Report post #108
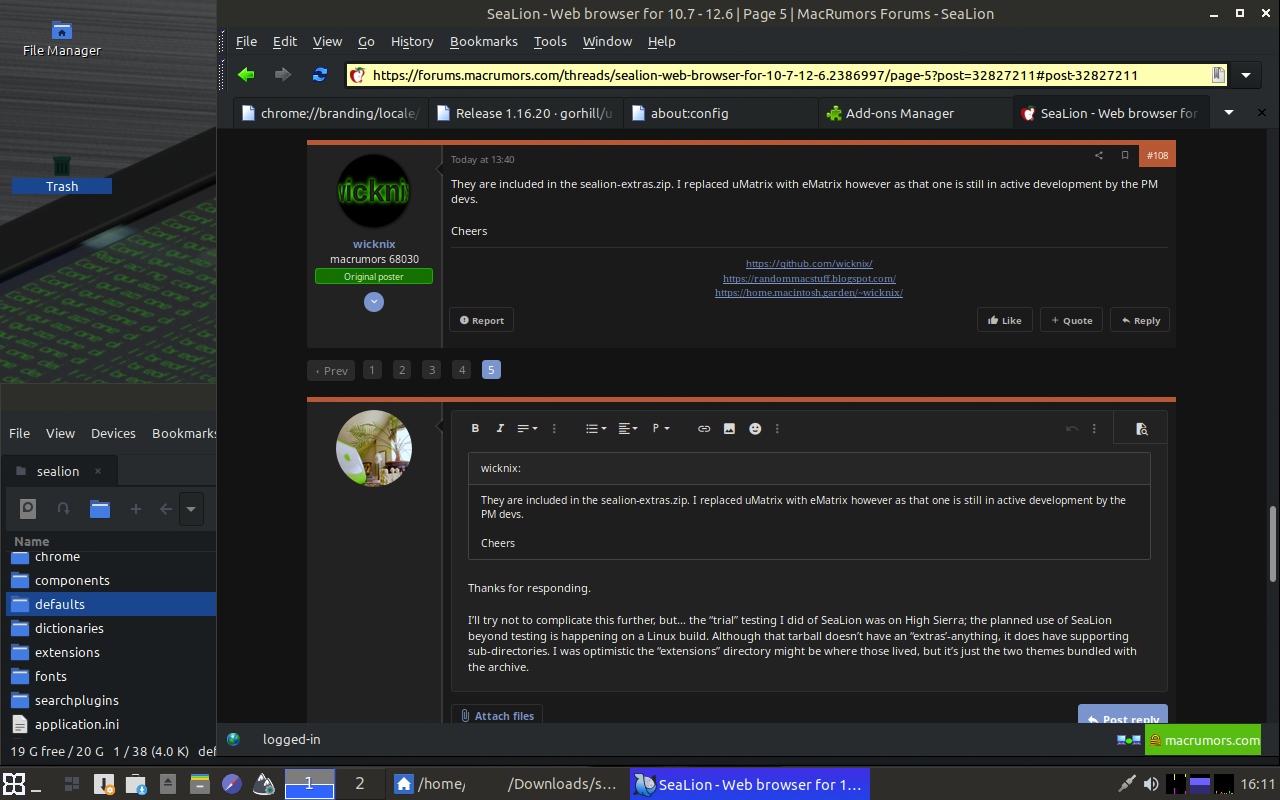Screen dimensions: 1280x800 coord(481,320)
